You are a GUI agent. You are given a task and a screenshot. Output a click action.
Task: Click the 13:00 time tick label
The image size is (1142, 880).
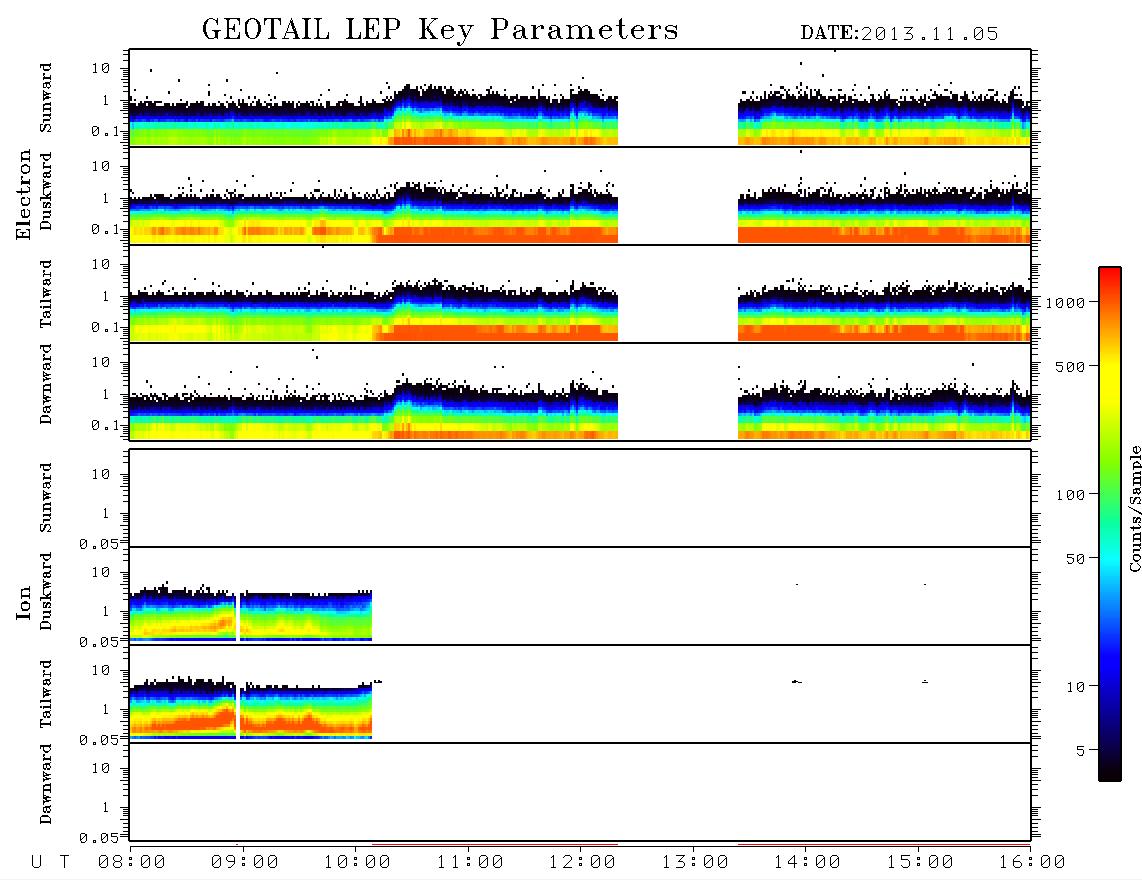coord(695,862)
